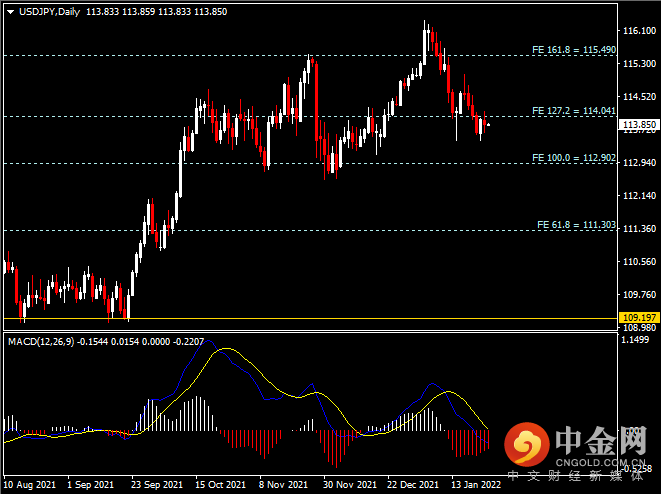Click the 114.520 price axis value
This screenshot has height=494, width=661.
point(640,97)
